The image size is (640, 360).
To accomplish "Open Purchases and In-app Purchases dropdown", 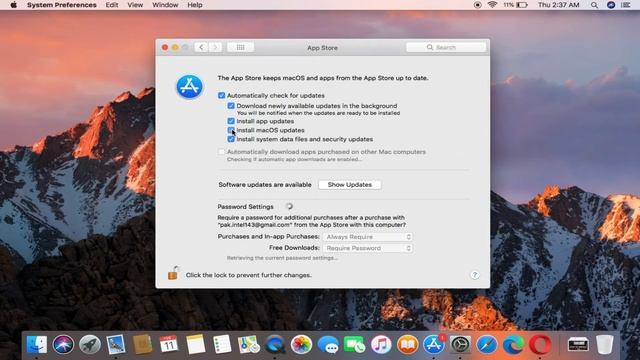I will pyautogui.click(x=368, y=237).
